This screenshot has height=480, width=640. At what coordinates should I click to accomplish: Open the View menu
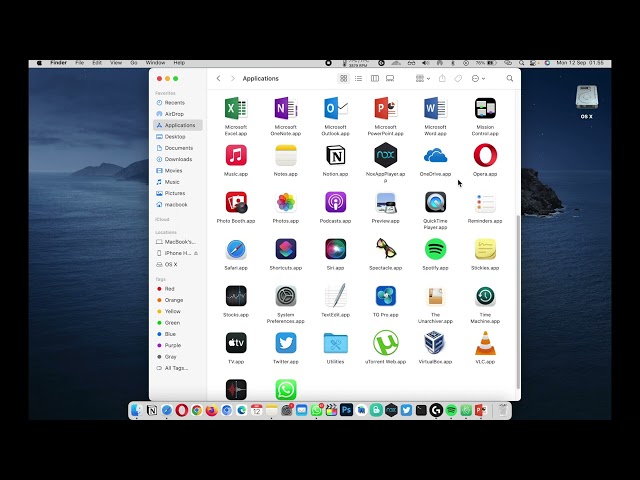coord(116,63)
